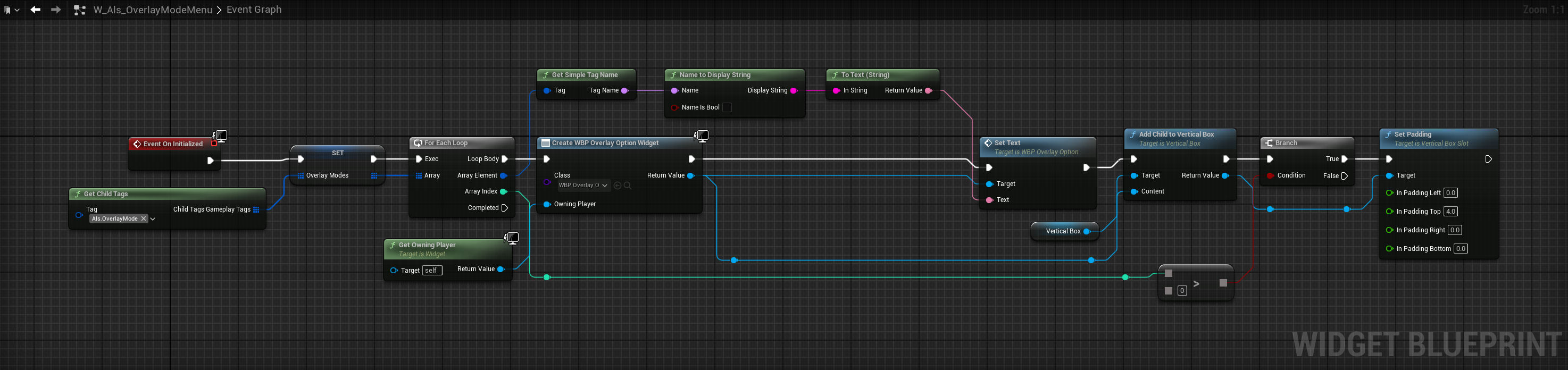The image size is (1568, 370).
Task: Expand the Als.OverlayMode tag dropdown
Action: [x=153, y=219]
